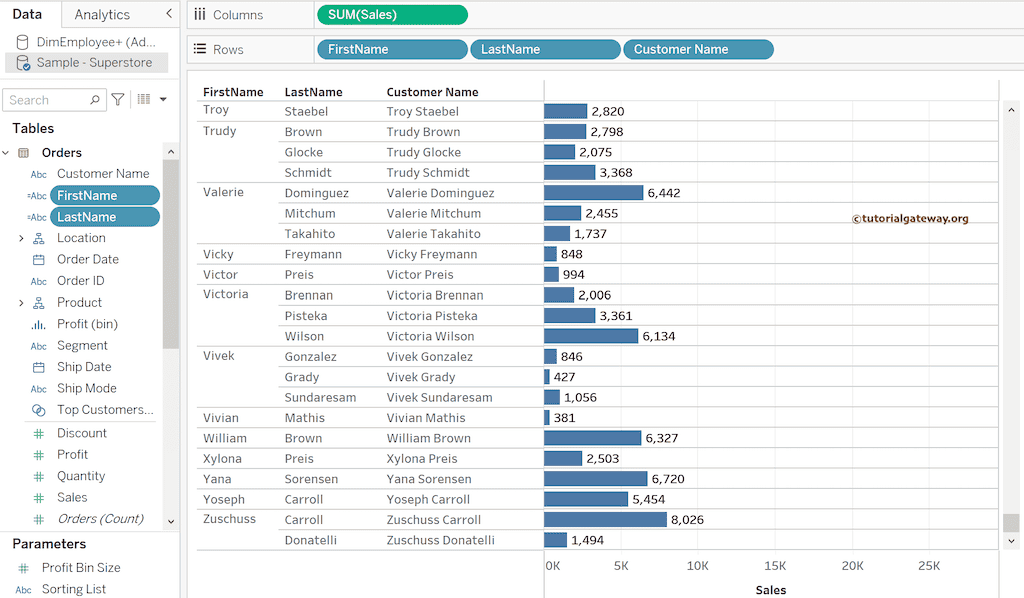Expand the Location hierarchy
The width and height of the screenshot is (1024, 598).
tap(20, 237)
